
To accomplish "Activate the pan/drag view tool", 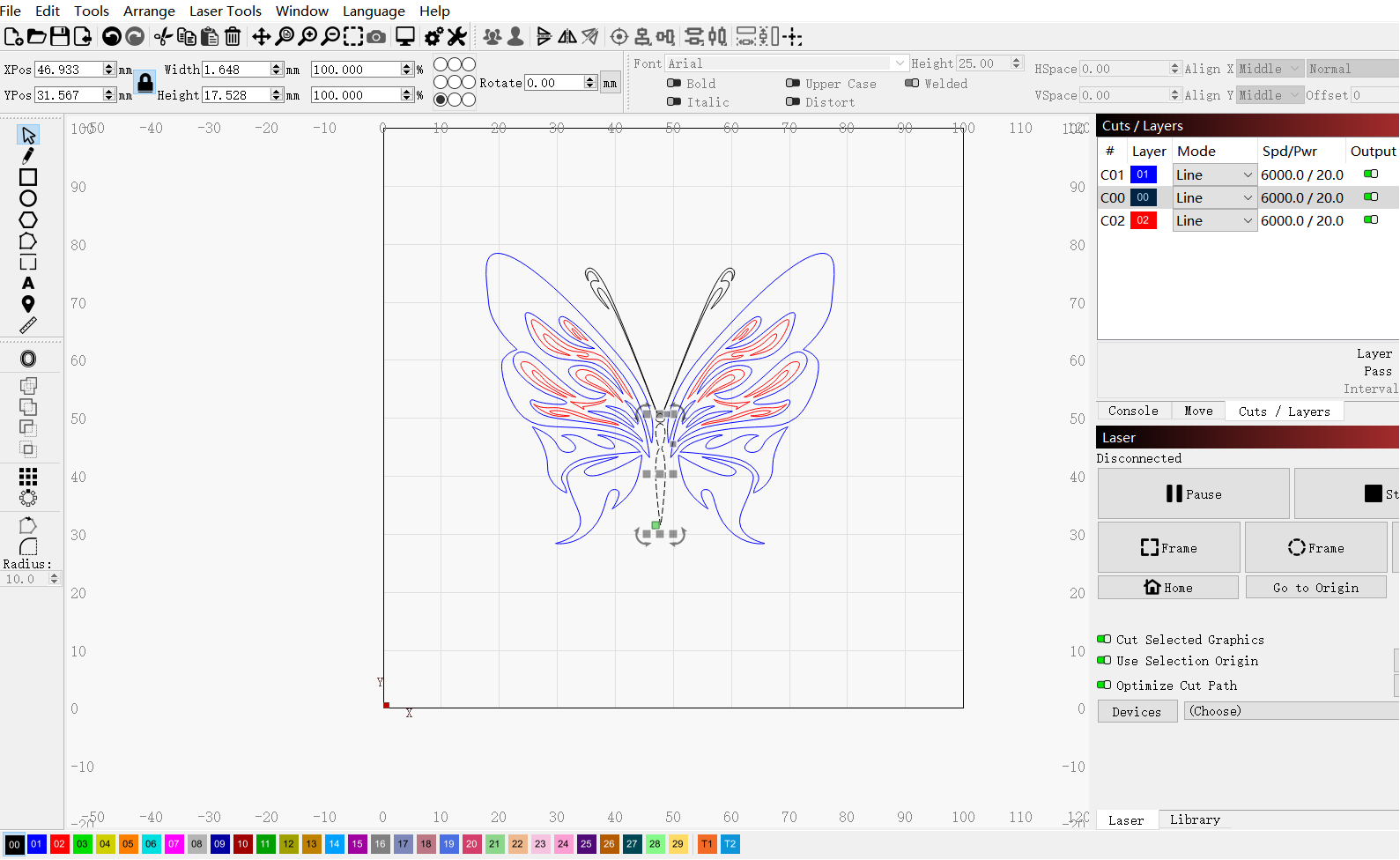I will 262,37.
